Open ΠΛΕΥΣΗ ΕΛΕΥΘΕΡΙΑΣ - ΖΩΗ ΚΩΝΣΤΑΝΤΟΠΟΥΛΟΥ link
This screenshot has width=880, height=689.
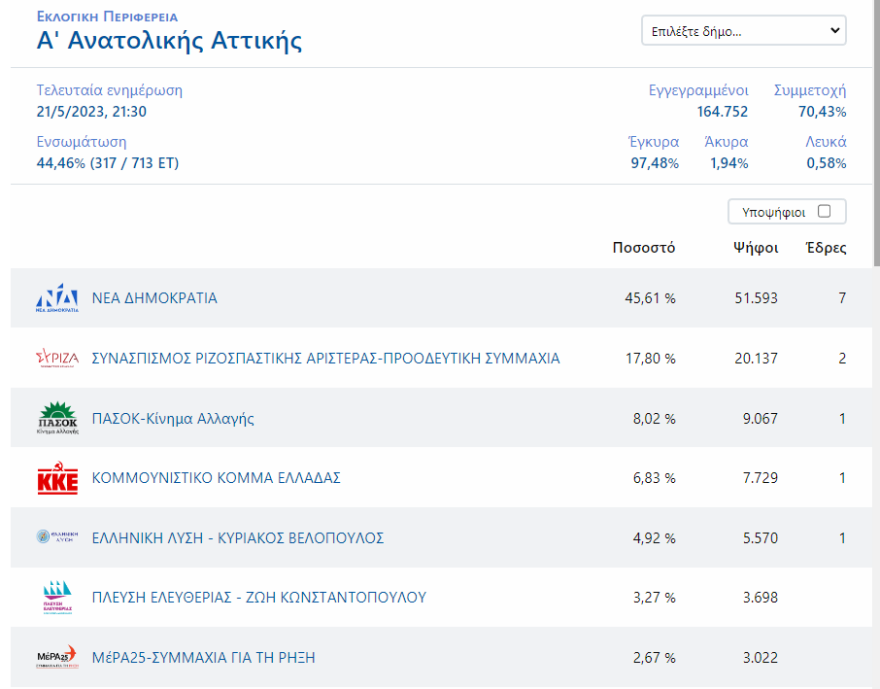point(259,598)
